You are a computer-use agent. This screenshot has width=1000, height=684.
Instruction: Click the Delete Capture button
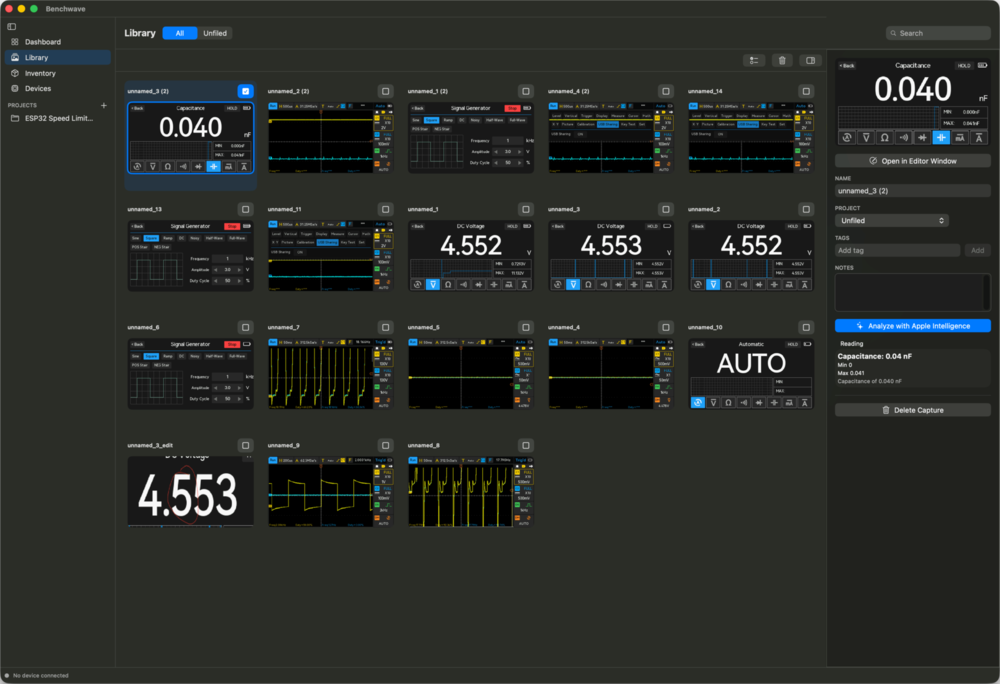coord(913,410)
